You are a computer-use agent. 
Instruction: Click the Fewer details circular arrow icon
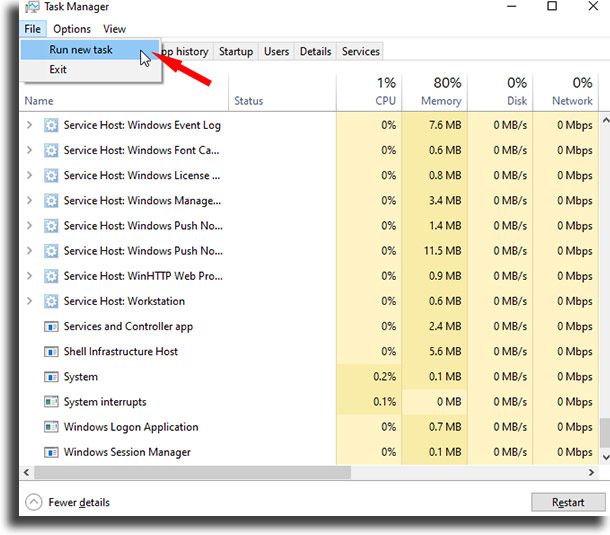point(34,502)
